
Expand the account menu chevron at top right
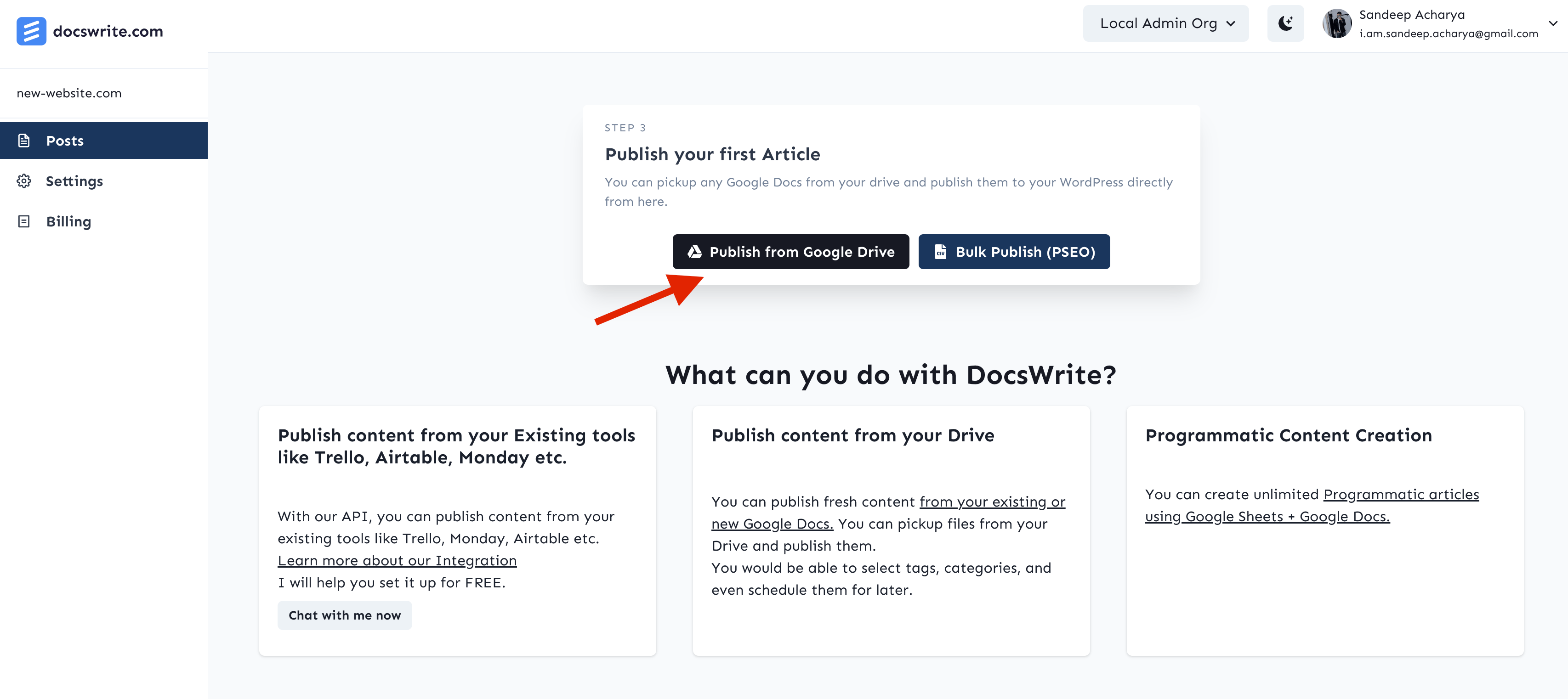point(1554,23)
